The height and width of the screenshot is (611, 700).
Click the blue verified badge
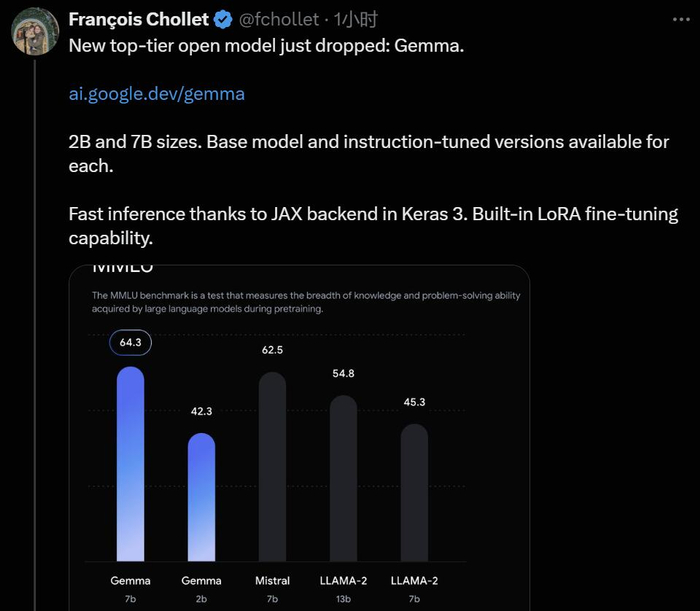pos(223,20)
